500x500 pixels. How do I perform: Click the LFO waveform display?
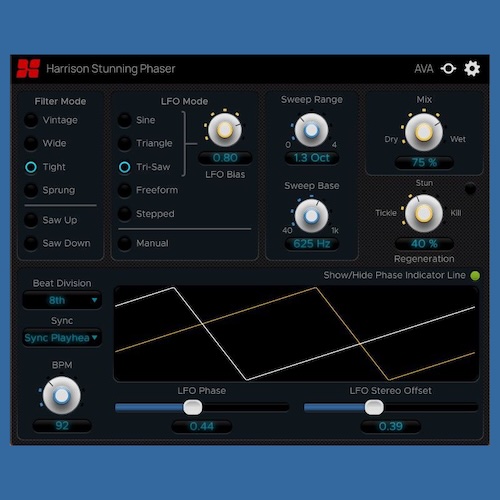[296, 334]
